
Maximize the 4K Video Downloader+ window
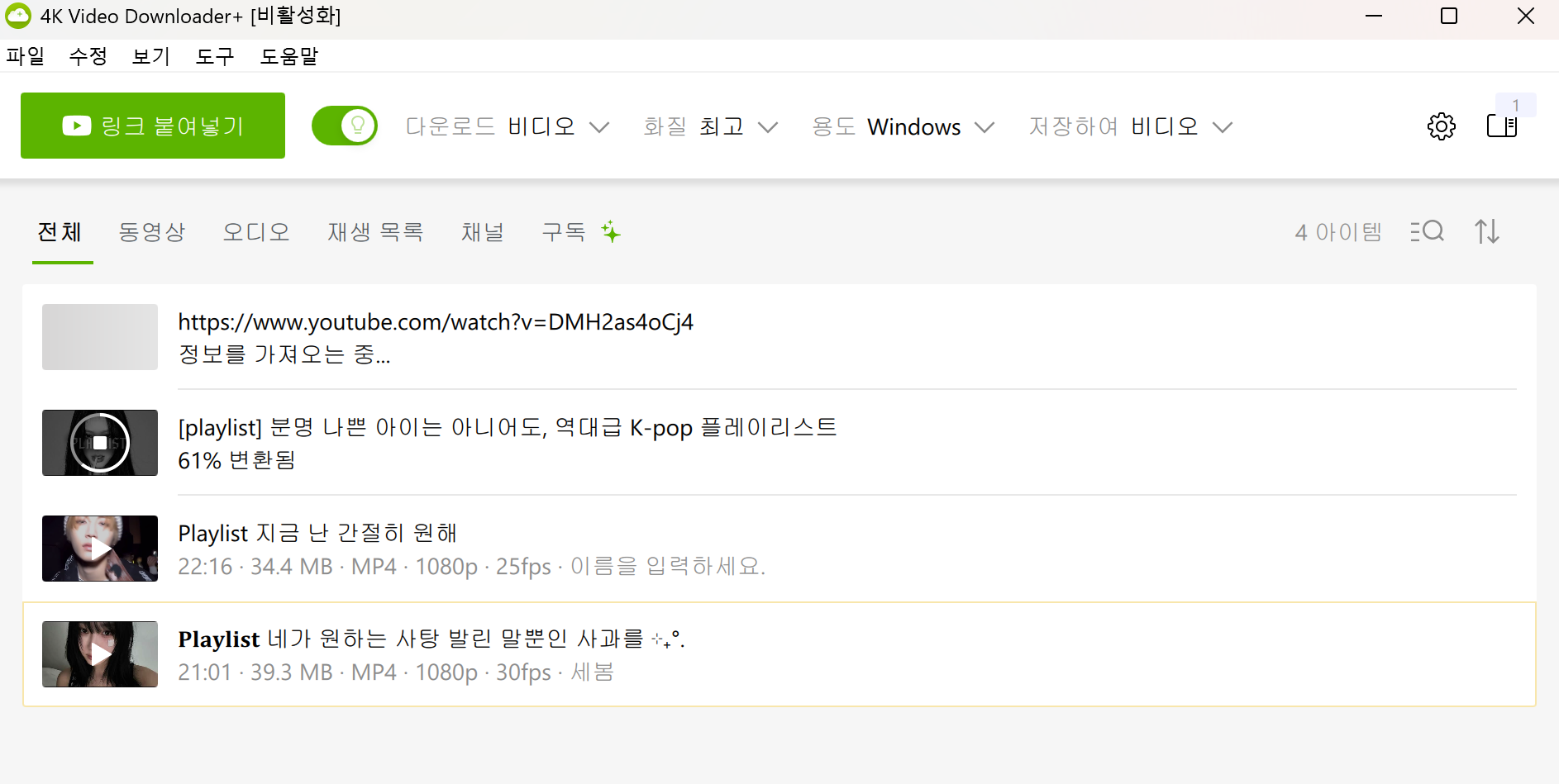pos(1449,16)
